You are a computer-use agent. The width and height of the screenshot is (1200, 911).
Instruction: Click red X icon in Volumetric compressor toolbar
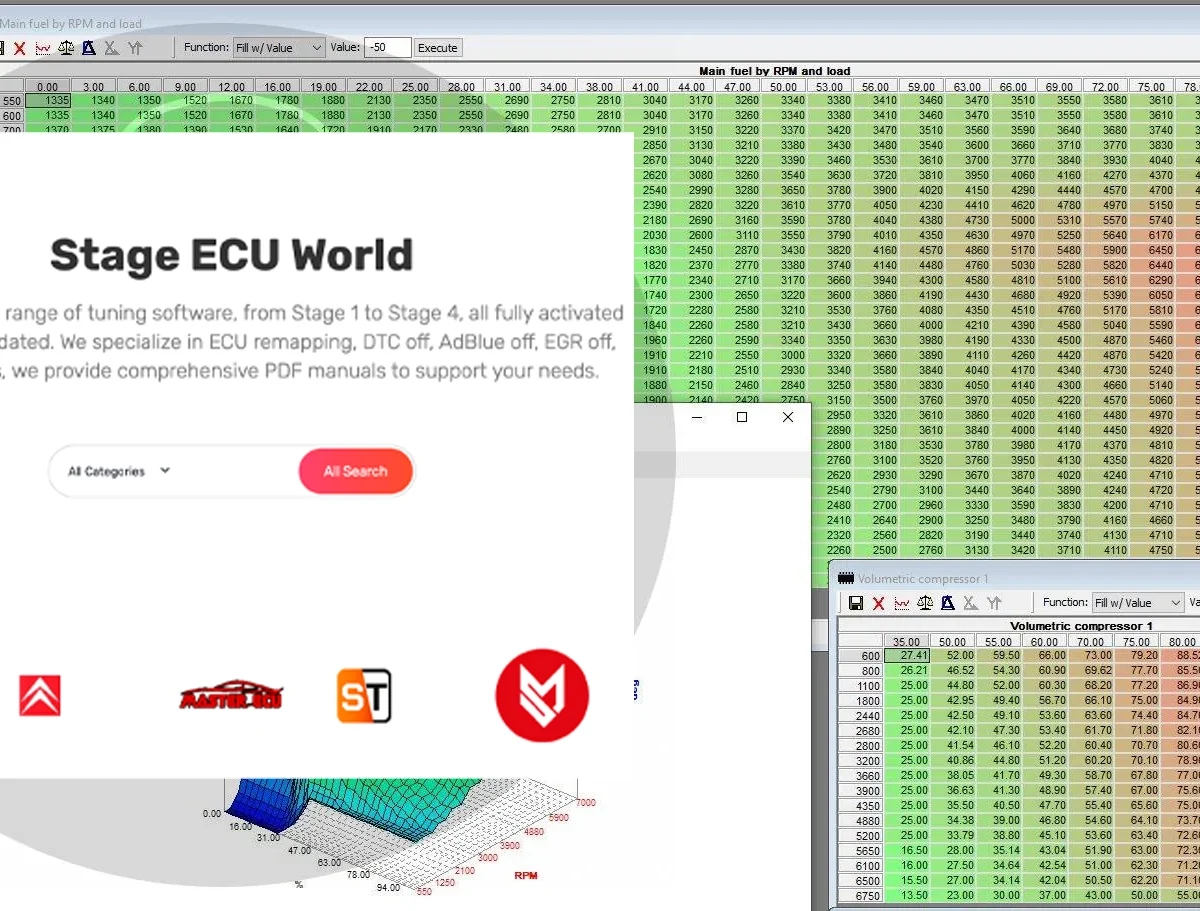(878, 603)
